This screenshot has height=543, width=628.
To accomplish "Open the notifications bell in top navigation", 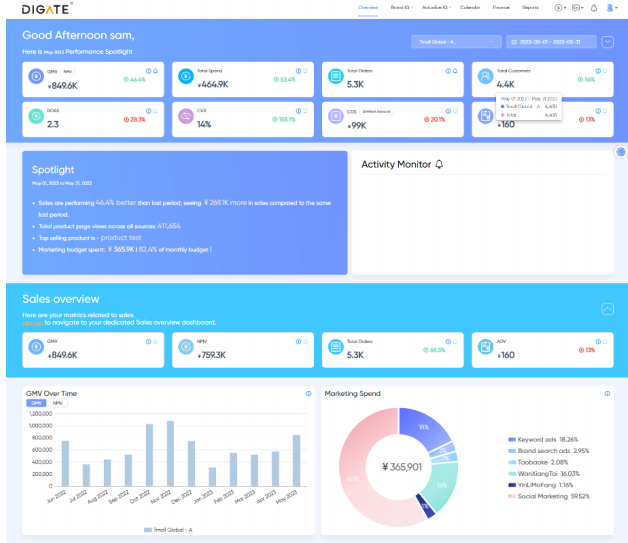I will point(593,7).
